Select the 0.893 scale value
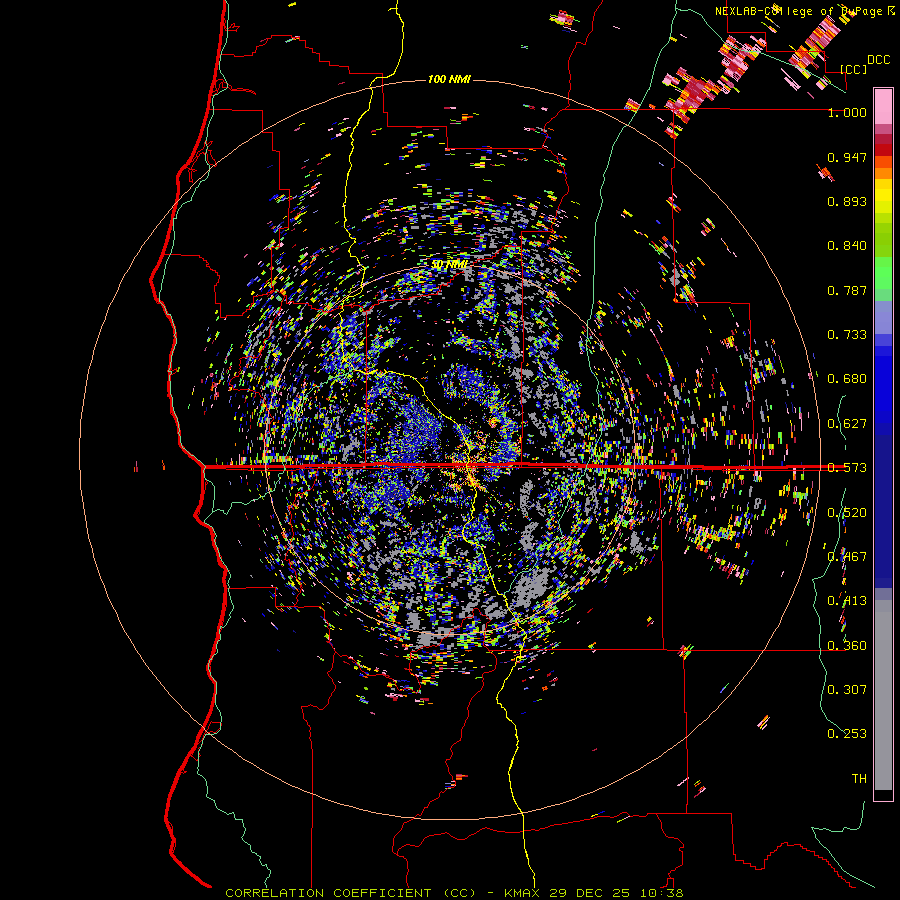This screenshot has height=900, width=900. point(847,201)
